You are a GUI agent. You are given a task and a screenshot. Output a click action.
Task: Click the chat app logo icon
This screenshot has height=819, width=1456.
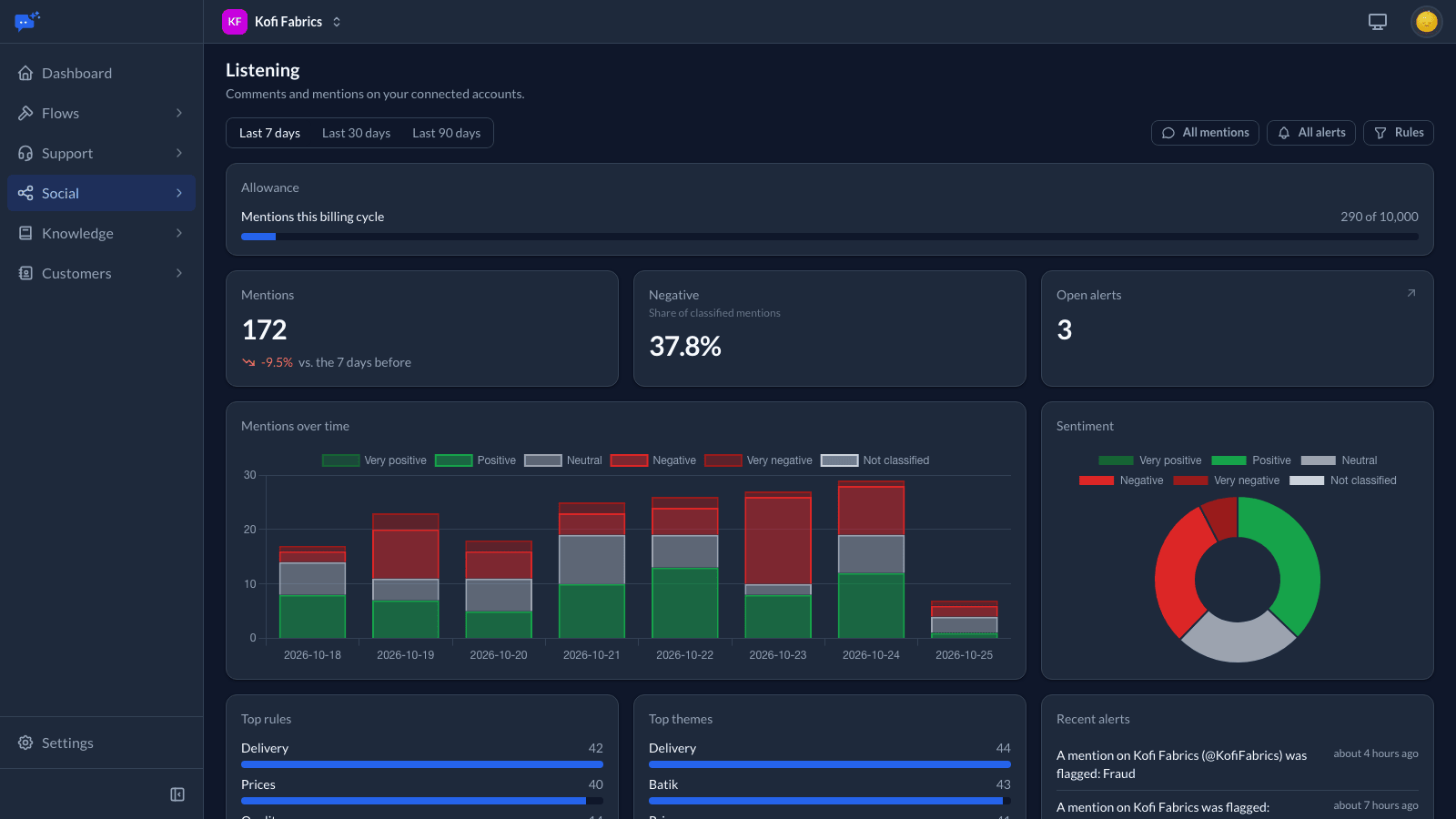(27, 21)
